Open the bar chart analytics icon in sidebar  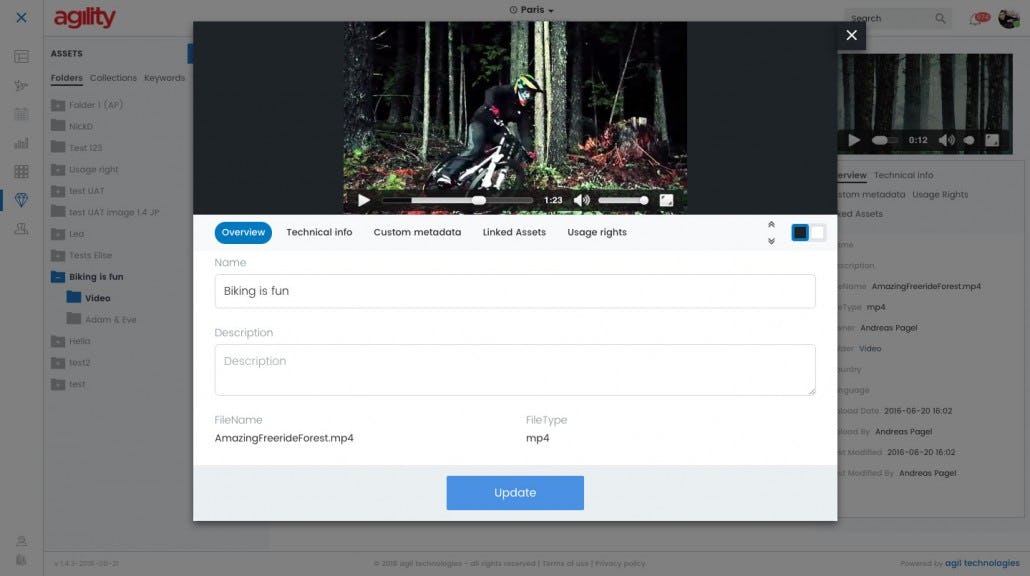pyautogui.click(x=20, y=142)
